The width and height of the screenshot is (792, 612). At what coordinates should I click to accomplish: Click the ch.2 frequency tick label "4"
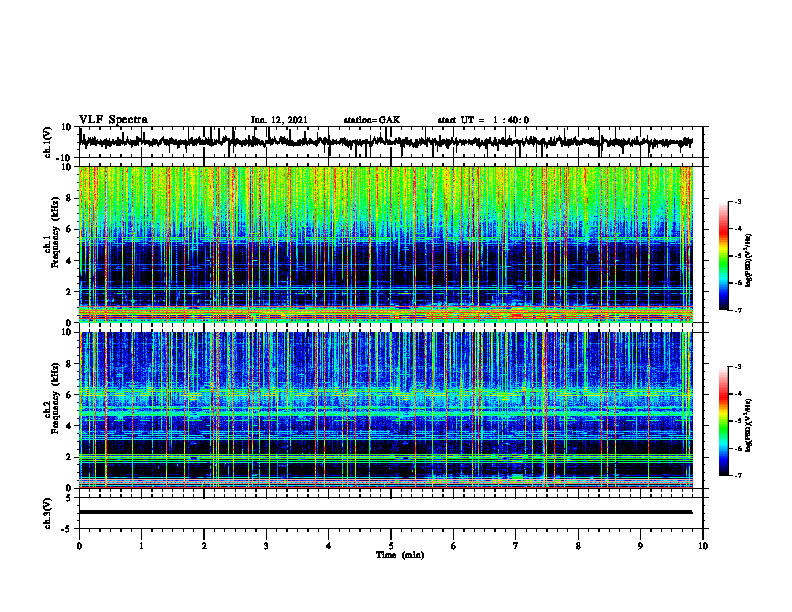[x=69, y=426]
